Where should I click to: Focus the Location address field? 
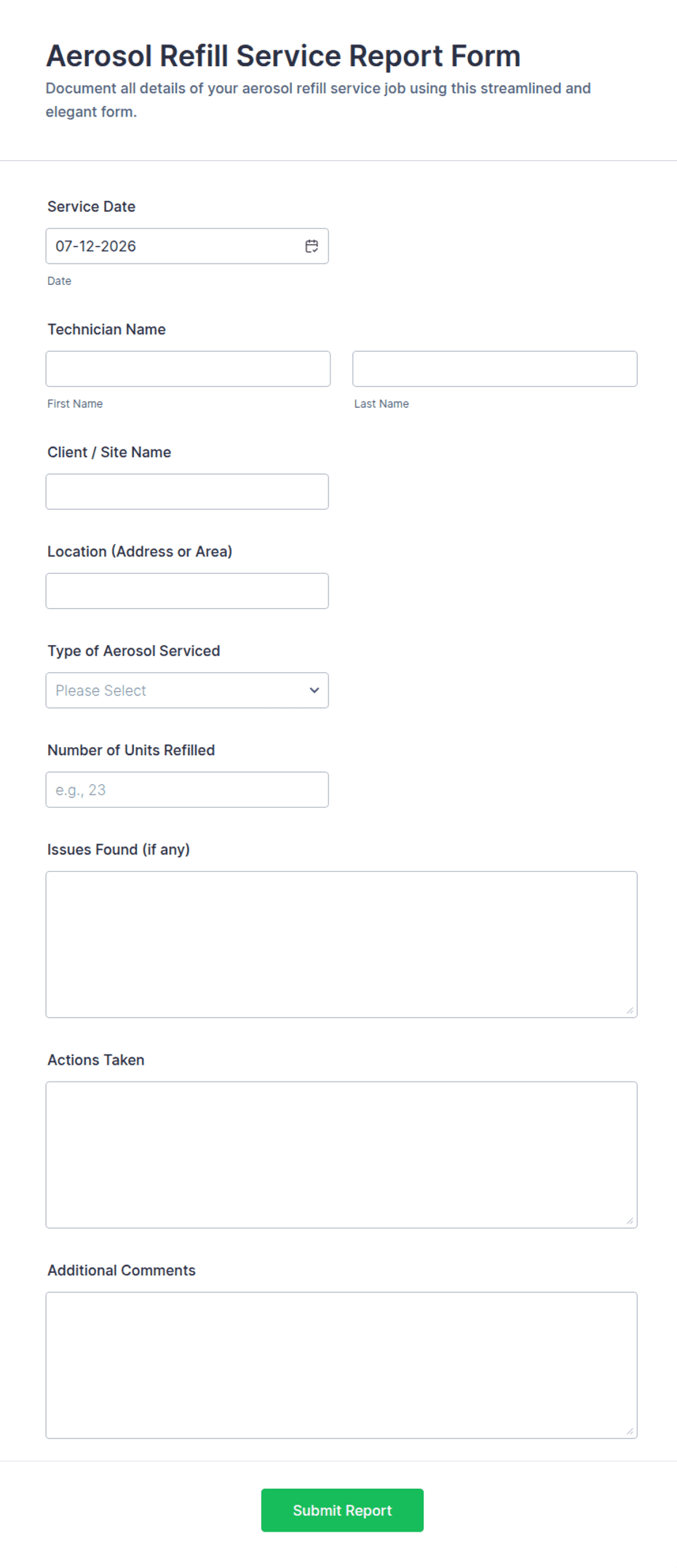(187, 591)
